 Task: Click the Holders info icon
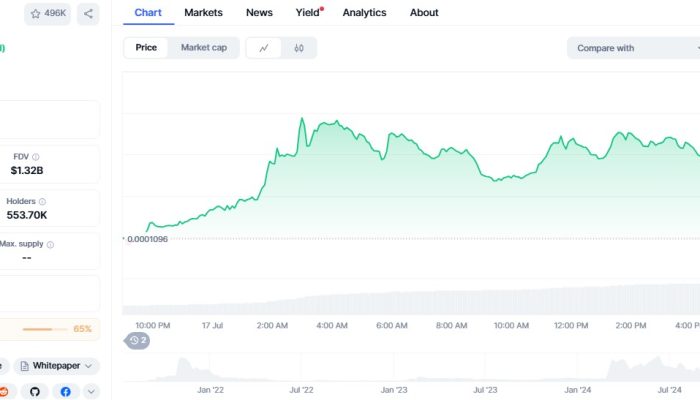pos(43,201)
